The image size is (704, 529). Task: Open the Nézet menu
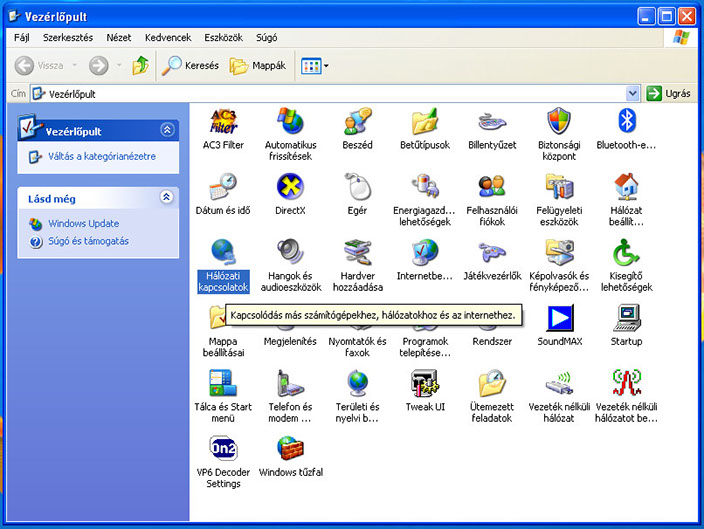(119, 38)
